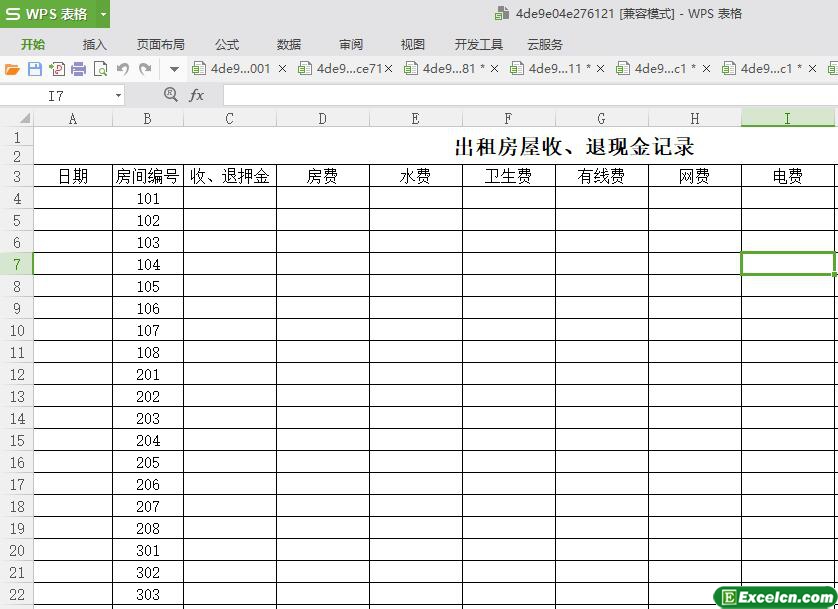This screenshot has width=838, height=609.
Task: Click room number cell 204
Action: click(x=148, y=440)
